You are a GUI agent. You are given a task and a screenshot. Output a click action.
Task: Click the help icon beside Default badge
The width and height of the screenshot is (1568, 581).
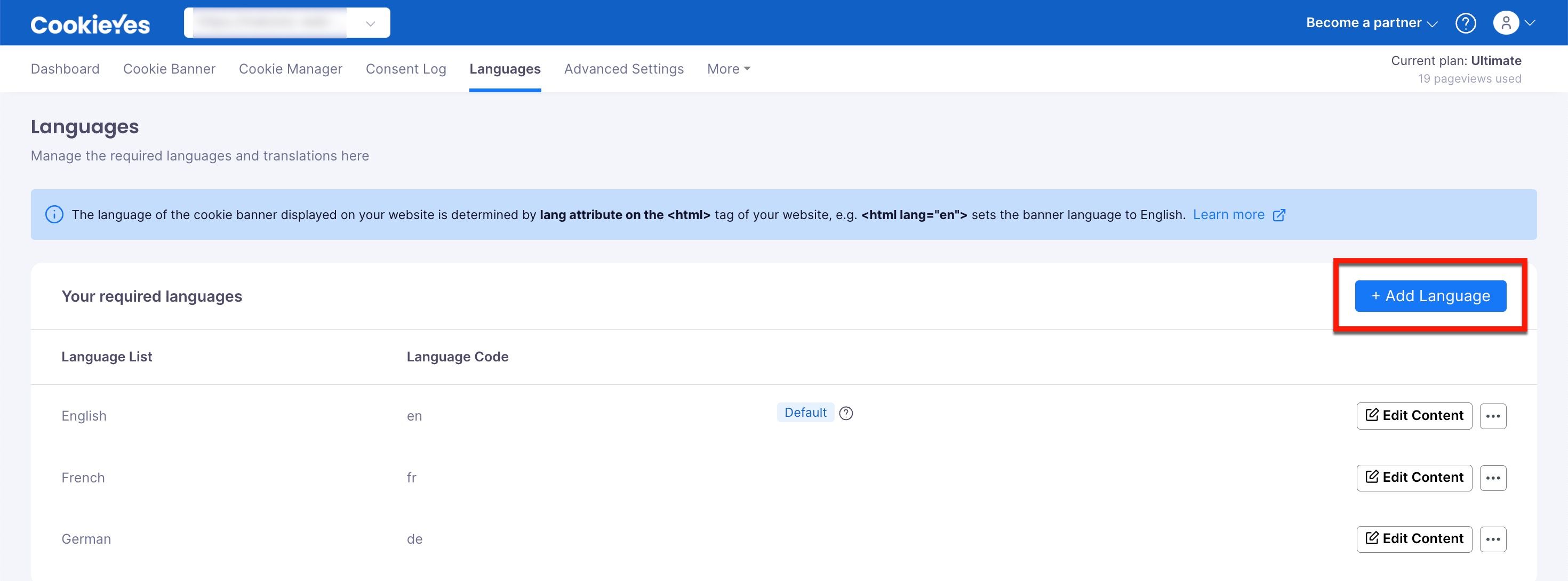845,413
